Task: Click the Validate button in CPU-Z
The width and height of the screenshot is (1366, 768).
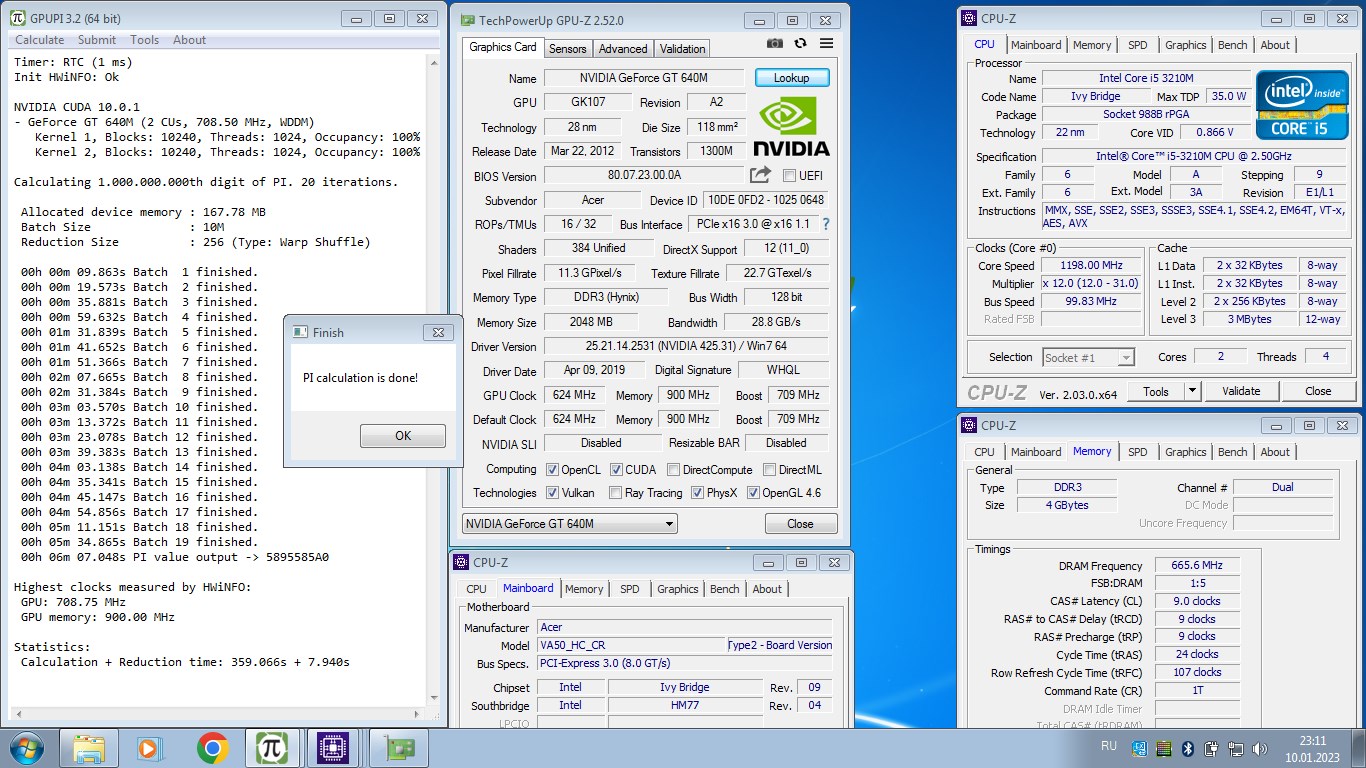Action: [x=1241, y=391]
